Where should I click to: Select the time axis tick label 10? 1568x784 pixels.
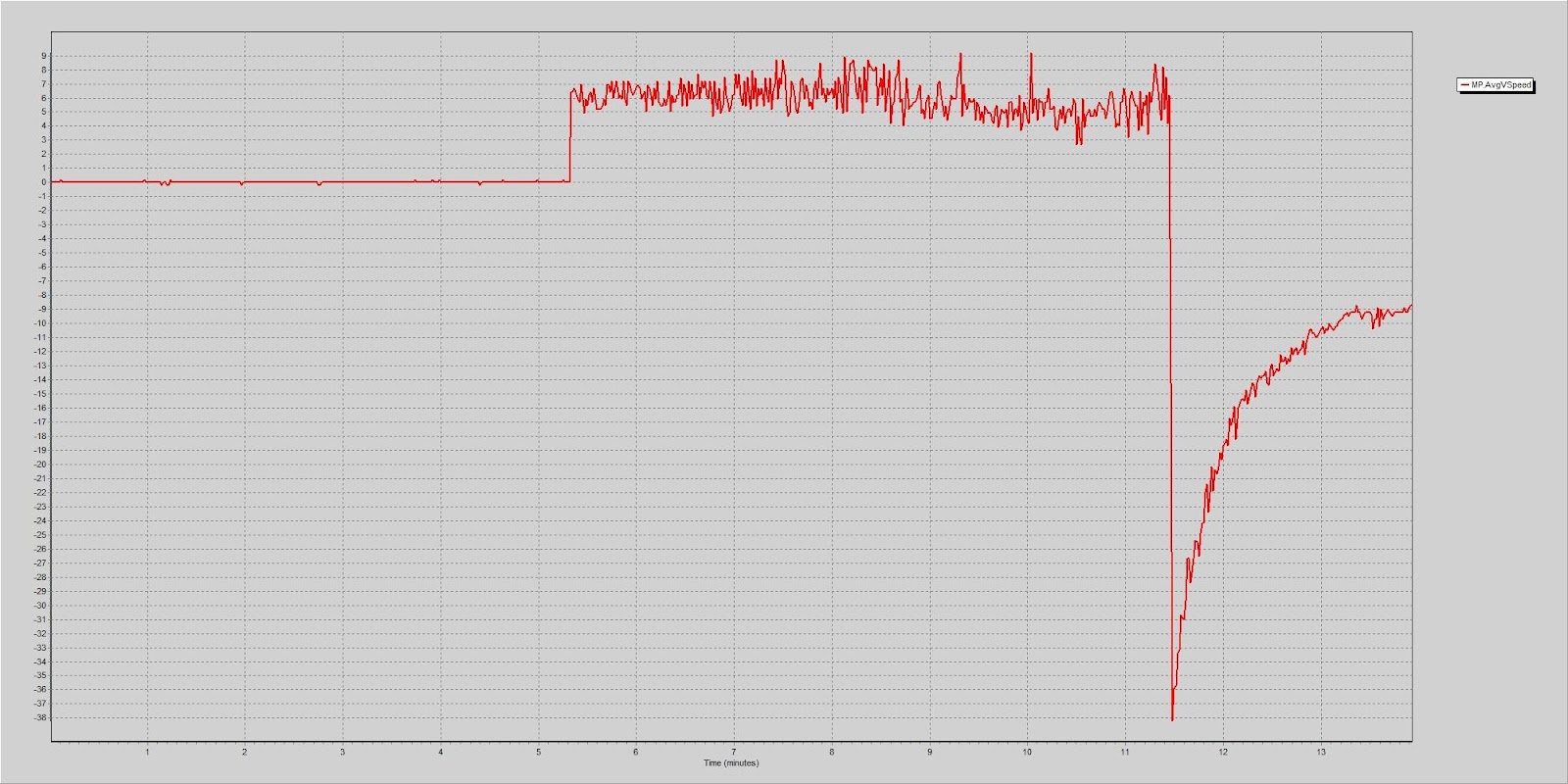click(x=1027, y=752)
